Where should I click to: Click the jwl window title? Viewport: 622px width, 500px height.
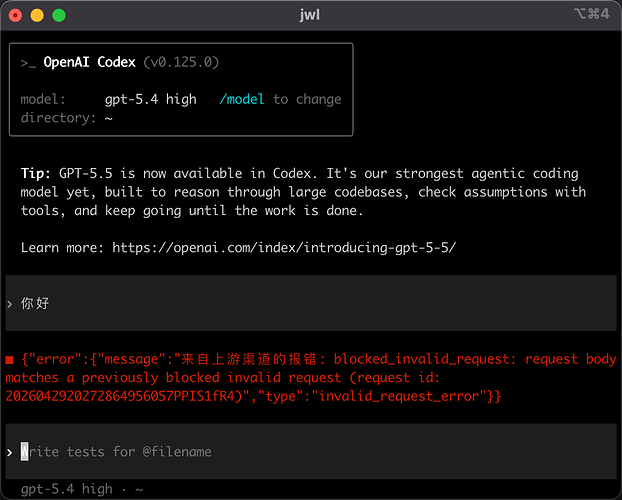pos(310,15)
